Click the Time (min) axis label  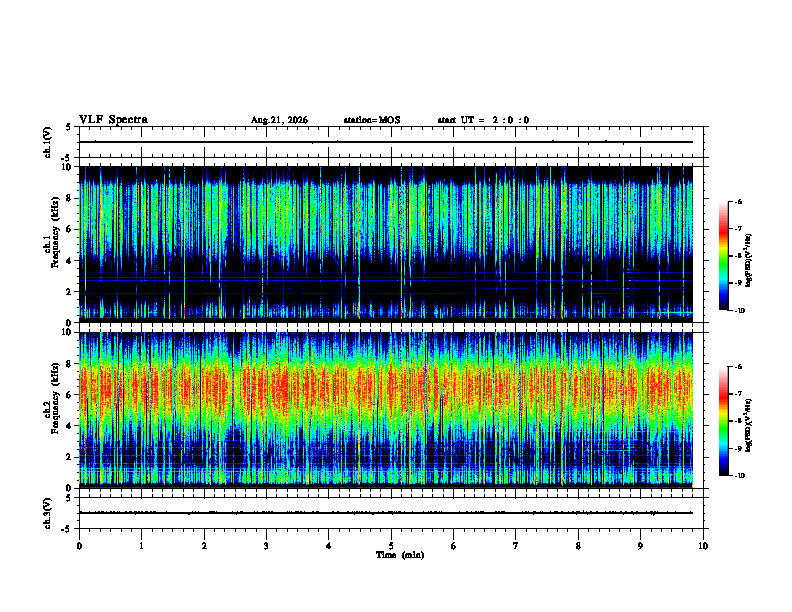point(400,555)
